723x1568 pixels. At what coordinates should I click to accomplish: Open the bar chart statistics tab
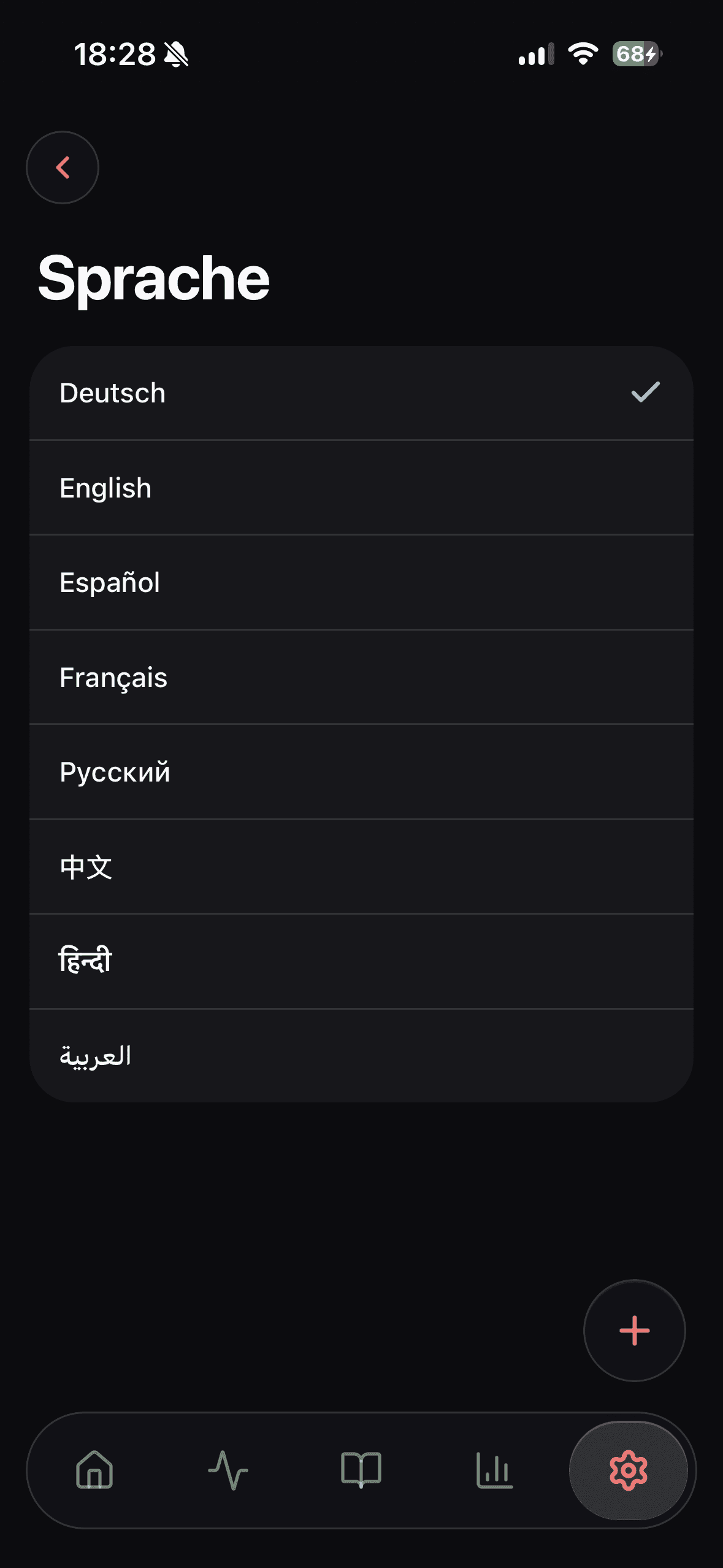(x=494, y=1470)
